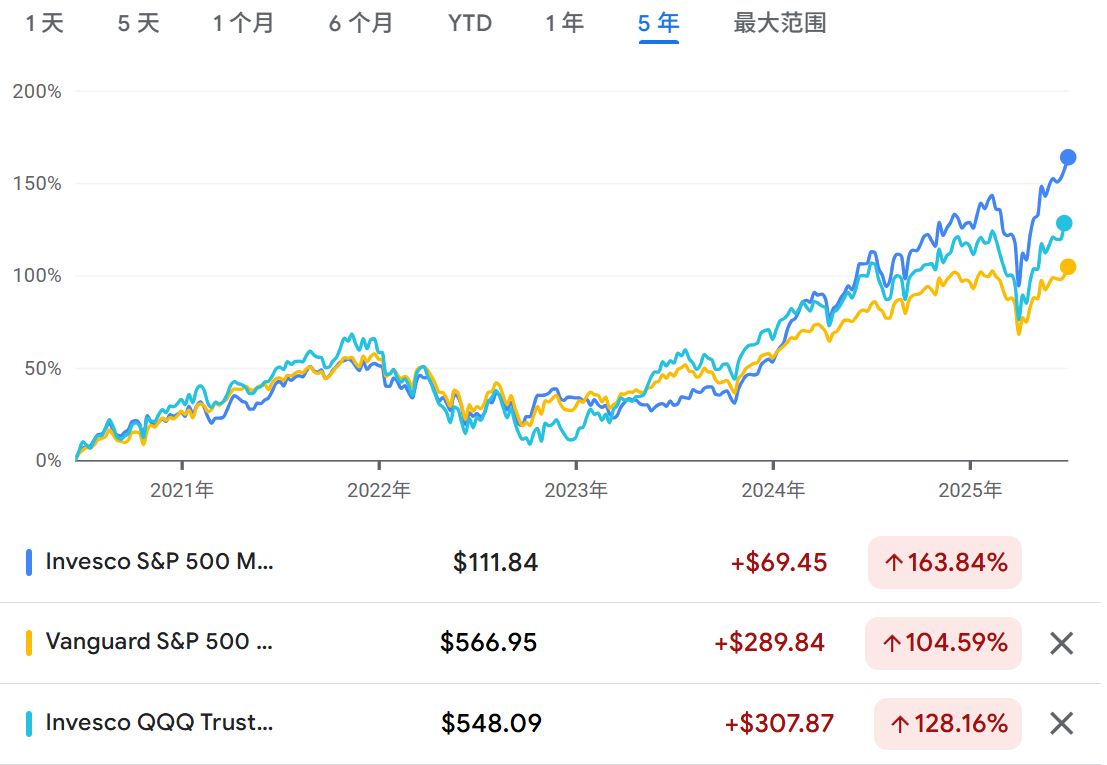This screenshot has height=765, width=1107.
Task: Click the ↑104.59% change badge
Action: coord(943,643)
